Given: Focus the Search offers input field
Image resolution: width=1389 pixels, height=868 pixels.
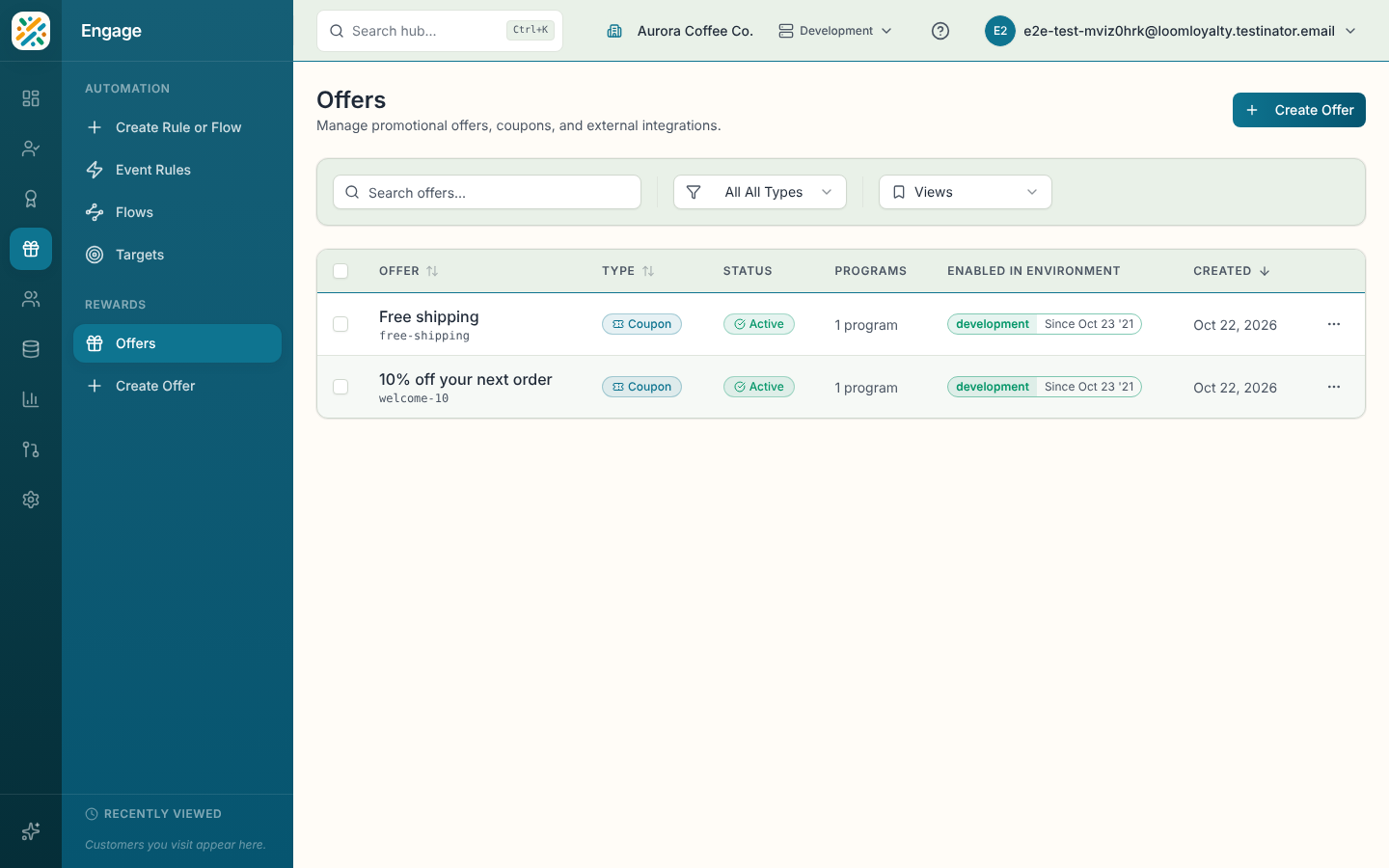Looking at the screenshot, I should (487, 192).
